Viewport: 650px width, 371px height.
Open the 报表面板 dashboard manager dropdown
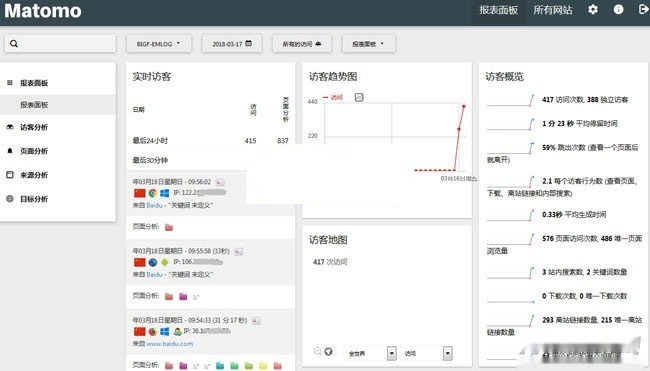click(369, 44)
